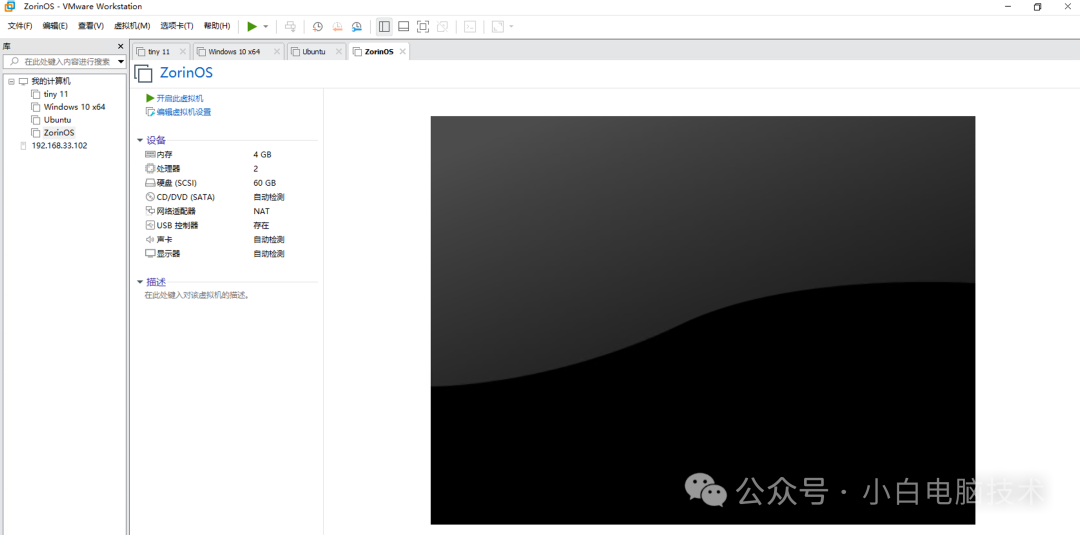
Task: Enter full screen mode icon
Action: [x=423, y=26]
